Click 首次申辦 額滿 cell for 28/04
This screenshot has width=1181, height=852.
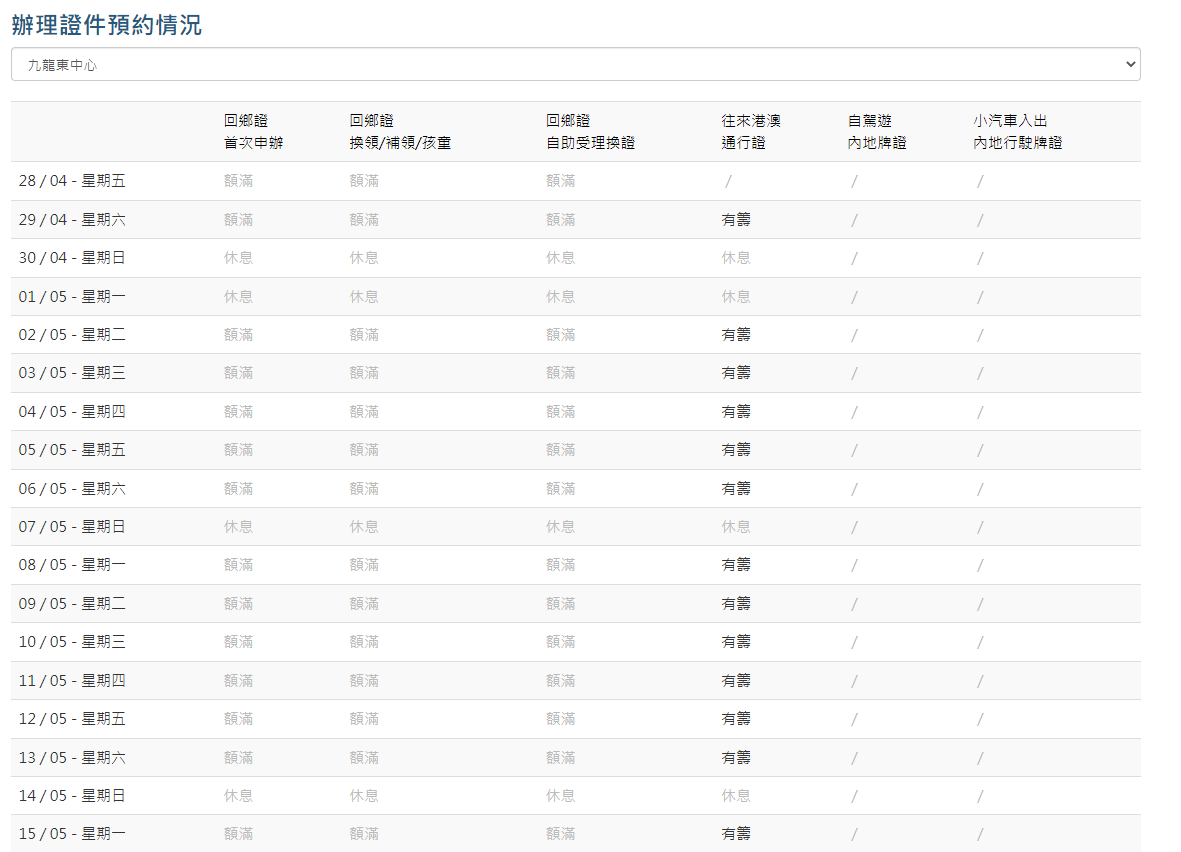point(238,181)
